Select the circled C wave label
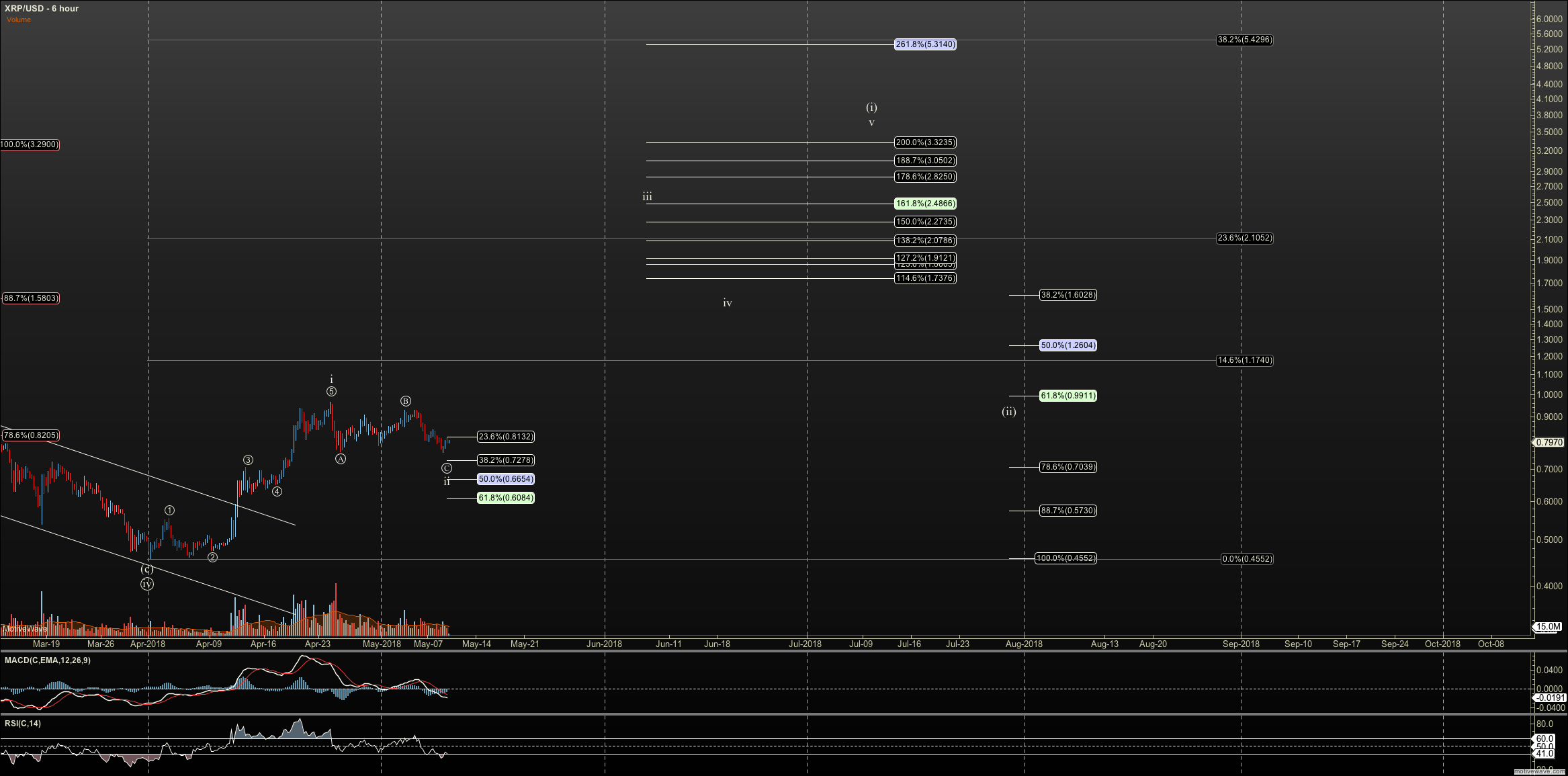The width and height of the screenshot is (1568, 776). 447,468
